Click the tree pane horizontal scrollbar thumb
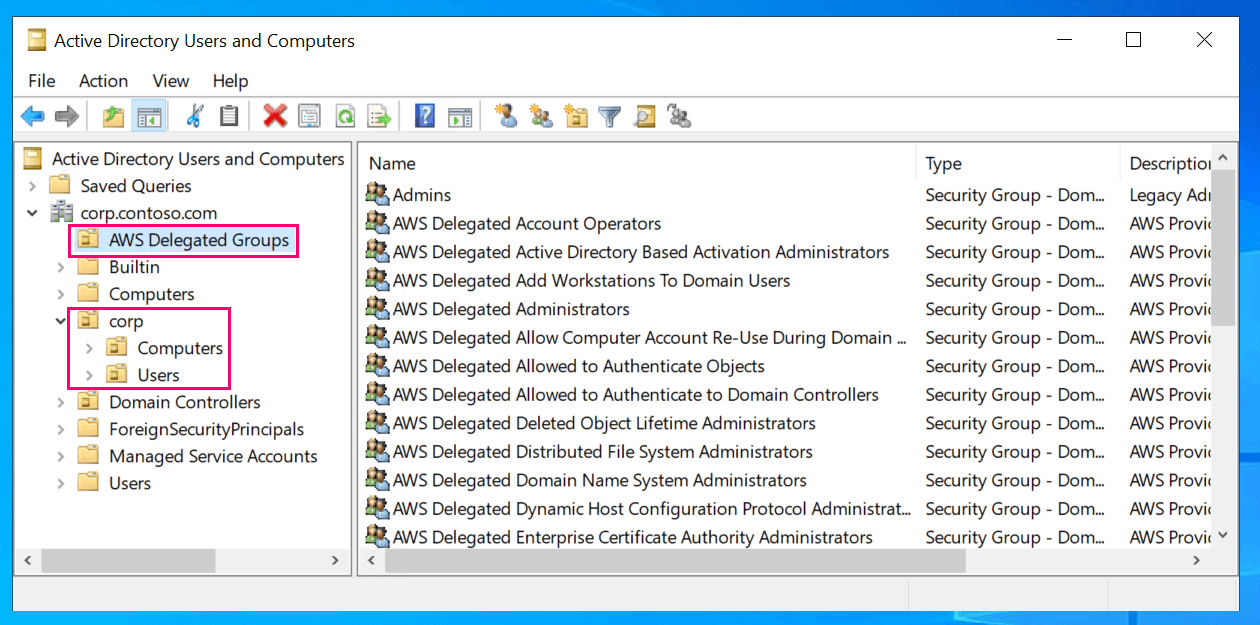The width and height of the screenshot is (1260, 625). (x=128, y=561)
